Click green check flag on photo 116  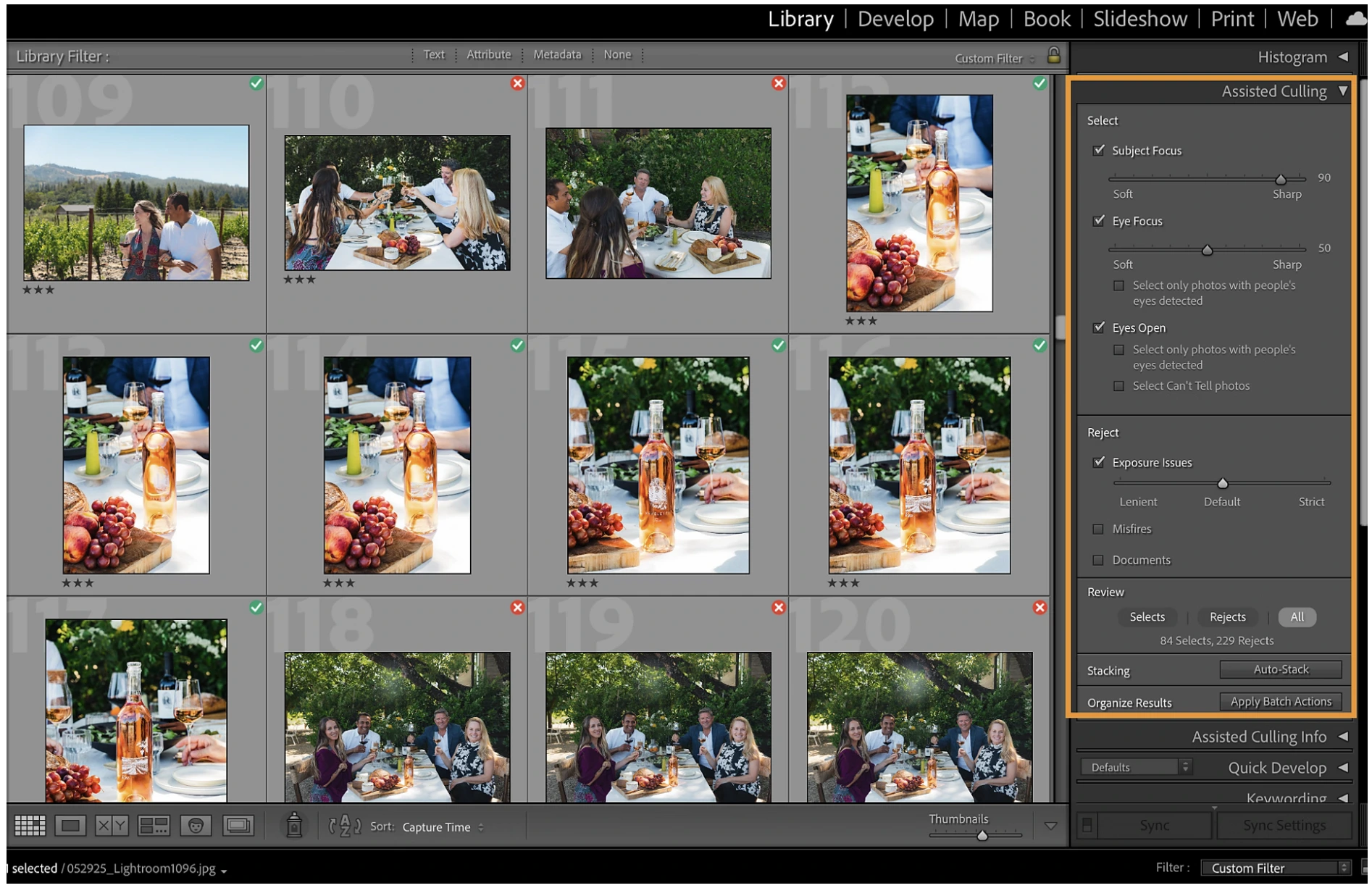pos(1040,345)
